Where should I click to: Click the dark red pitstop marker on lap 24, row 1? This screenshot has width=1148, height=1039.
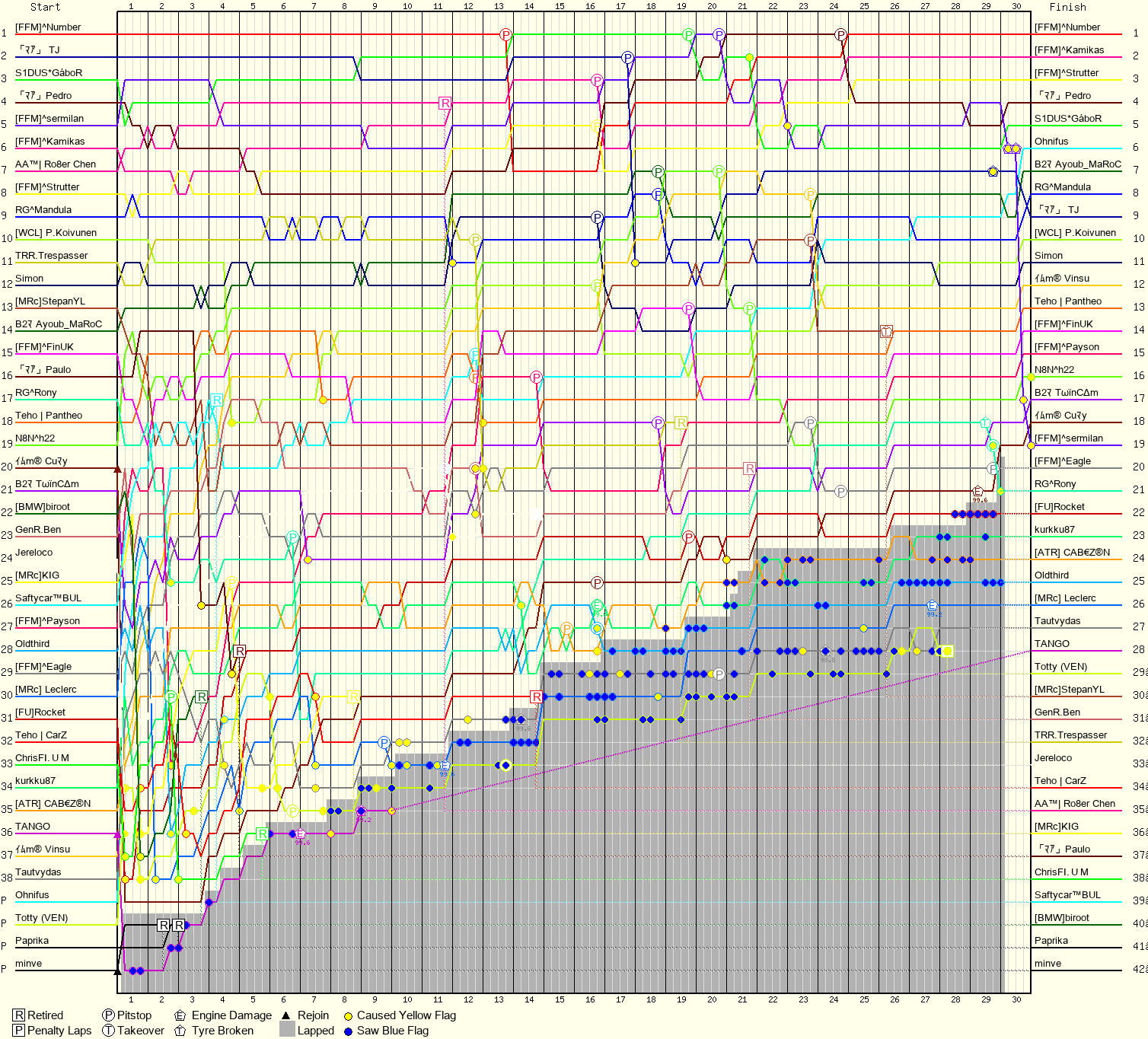coord(840,35)
